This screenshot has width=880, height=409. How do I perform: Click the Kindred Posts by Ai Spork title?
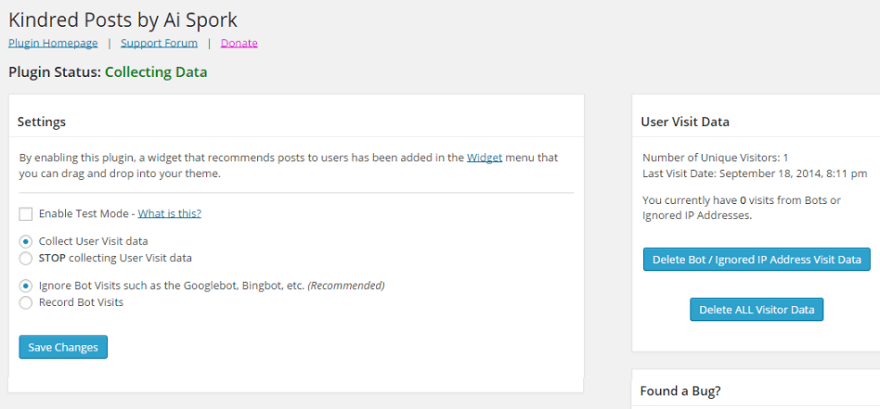[123, 19]
